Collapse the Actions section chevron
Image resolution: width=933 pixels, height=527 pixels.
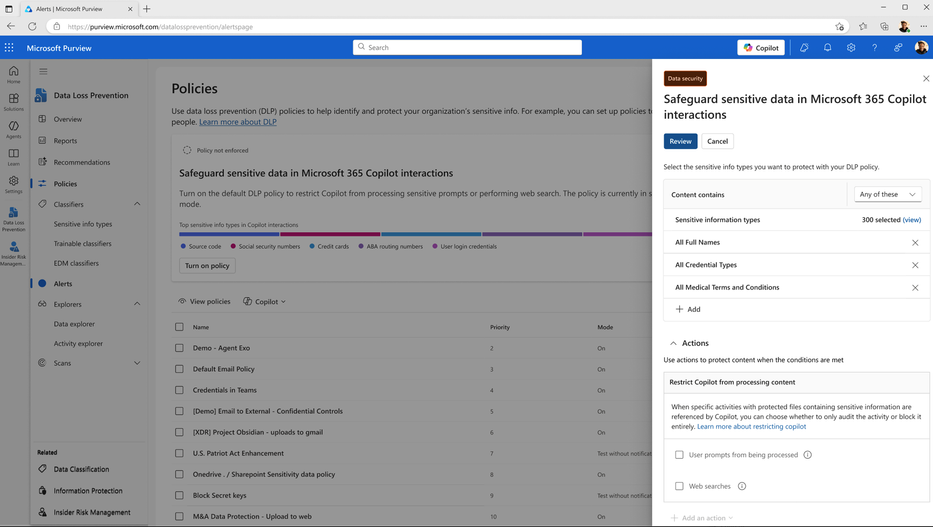point(673,343)
